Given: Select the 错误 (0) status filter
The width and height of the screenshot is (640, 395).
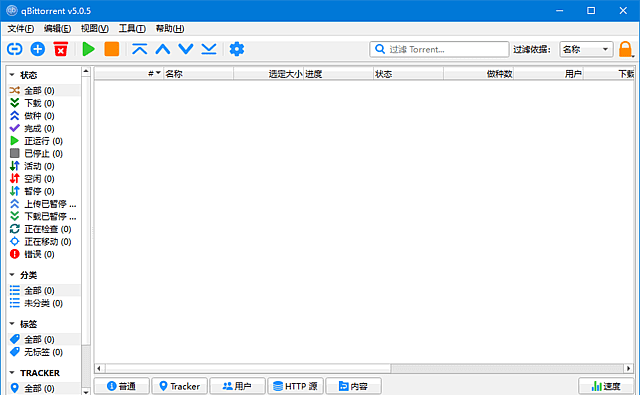Looking at the screenshot, I should [44, 255].
